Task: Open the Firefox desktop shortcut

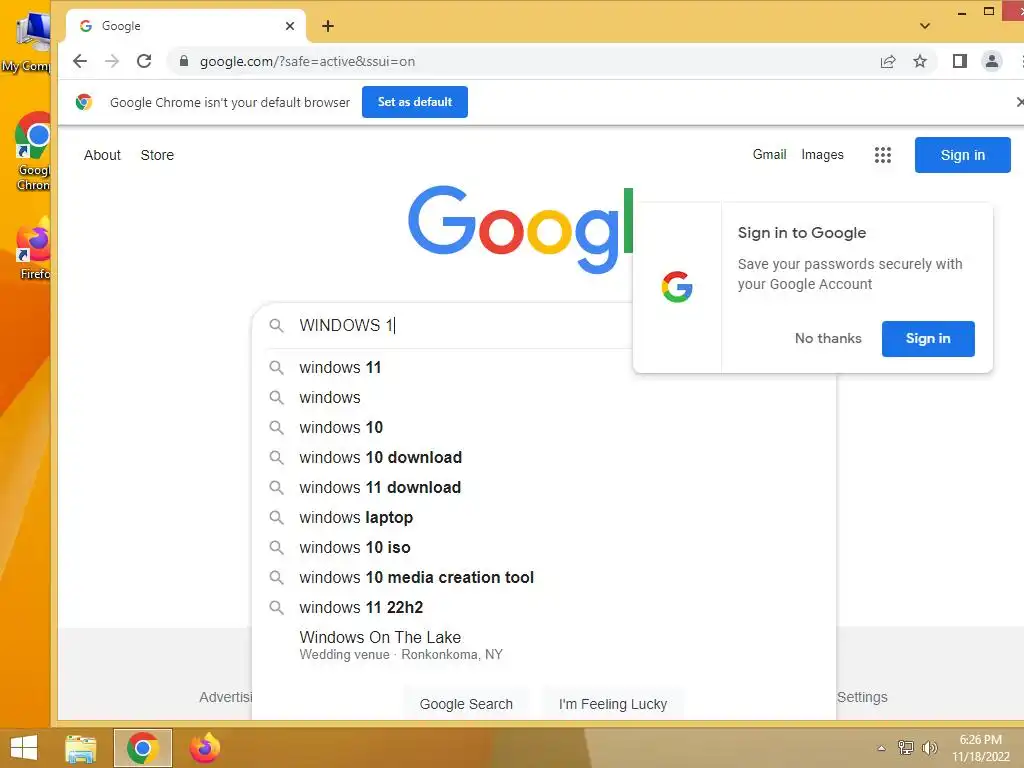Action: [x=33, y=249]
